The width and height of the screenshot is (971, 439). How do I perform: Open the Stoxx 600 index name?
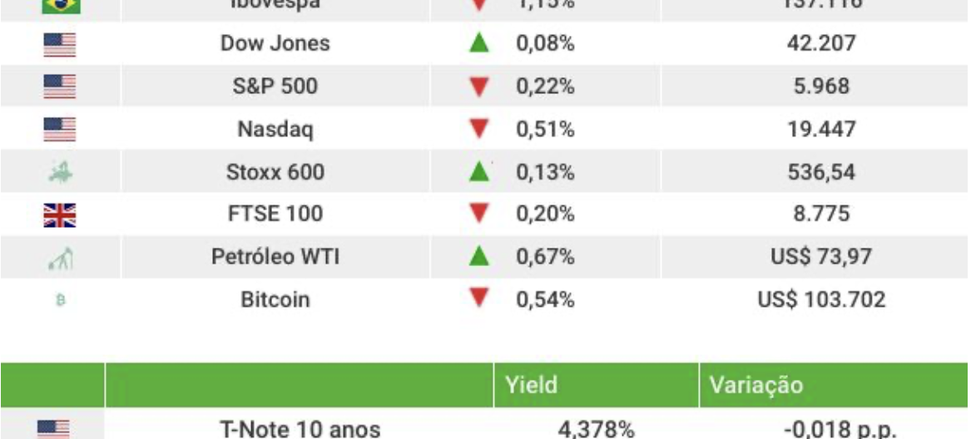click(275, 172)
